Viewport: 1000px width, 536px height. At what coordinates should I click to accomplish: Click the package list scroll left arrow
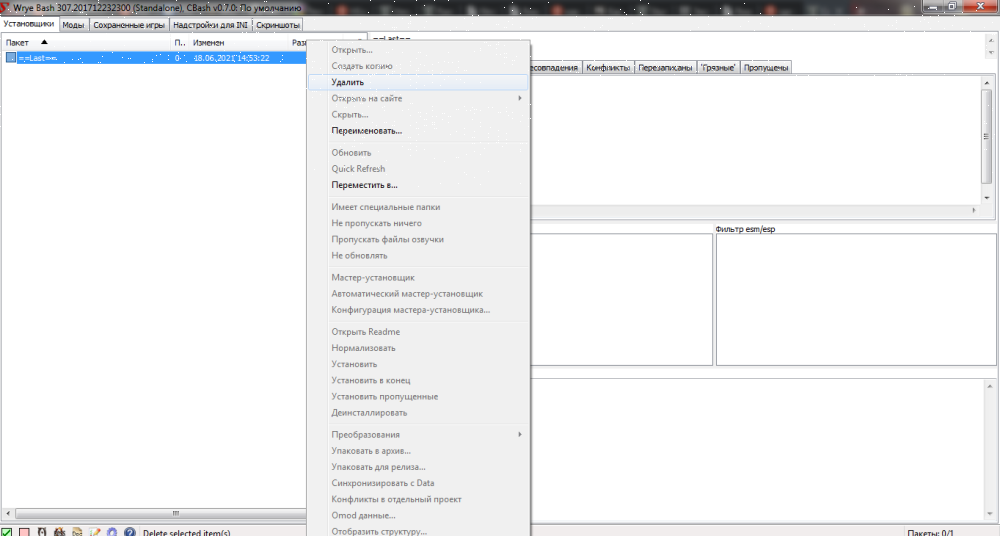(x=8, y=513)
